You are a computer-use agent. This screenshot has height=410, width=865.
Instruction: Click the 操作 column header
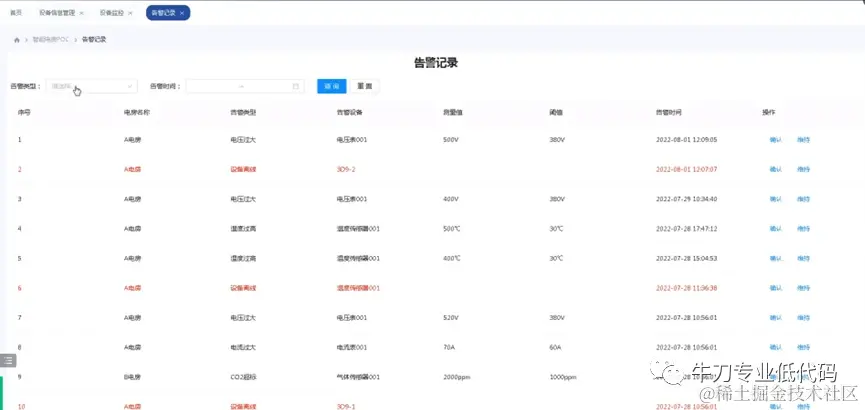pos(768,112)
